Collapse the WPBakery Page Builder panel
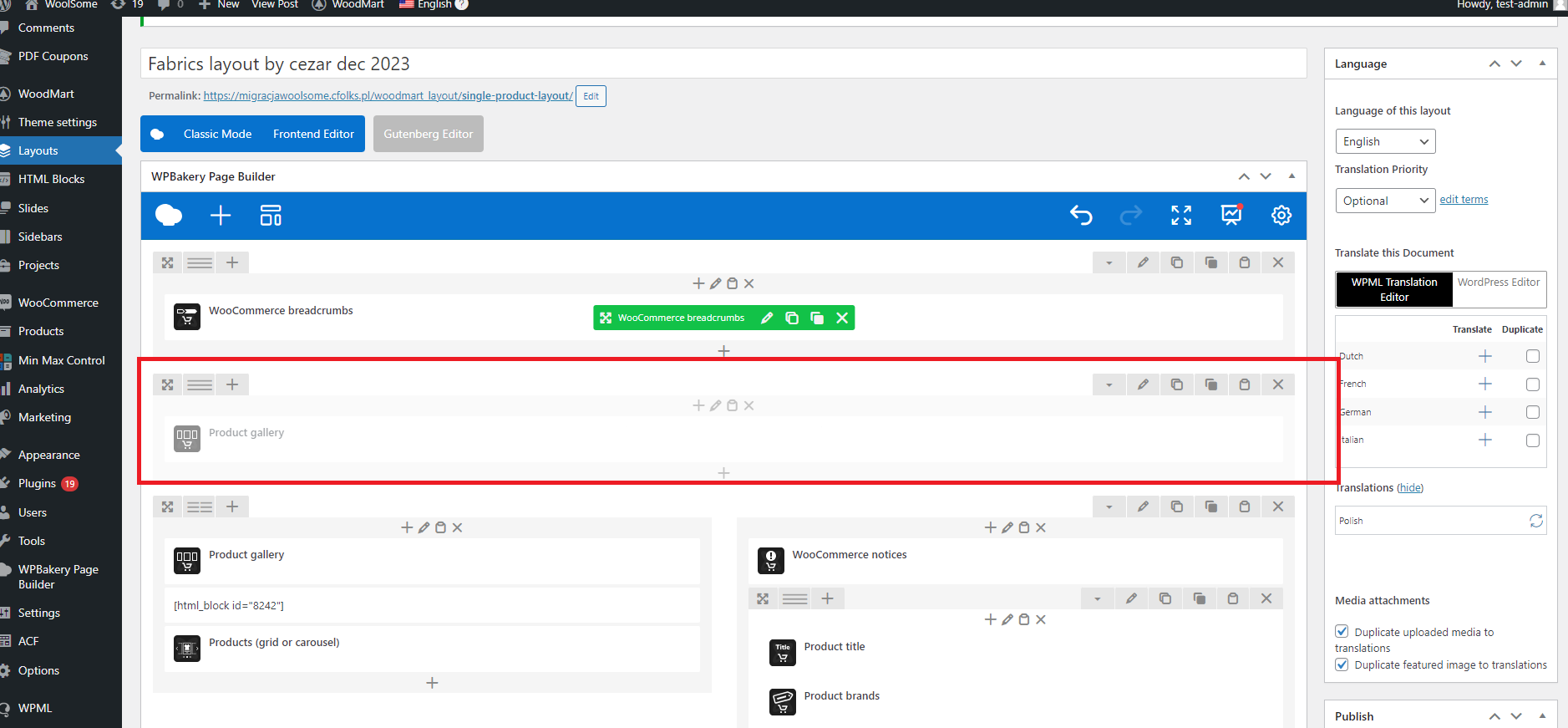The height and width of the screenshot is (728, 1568). pos(1291,176)
